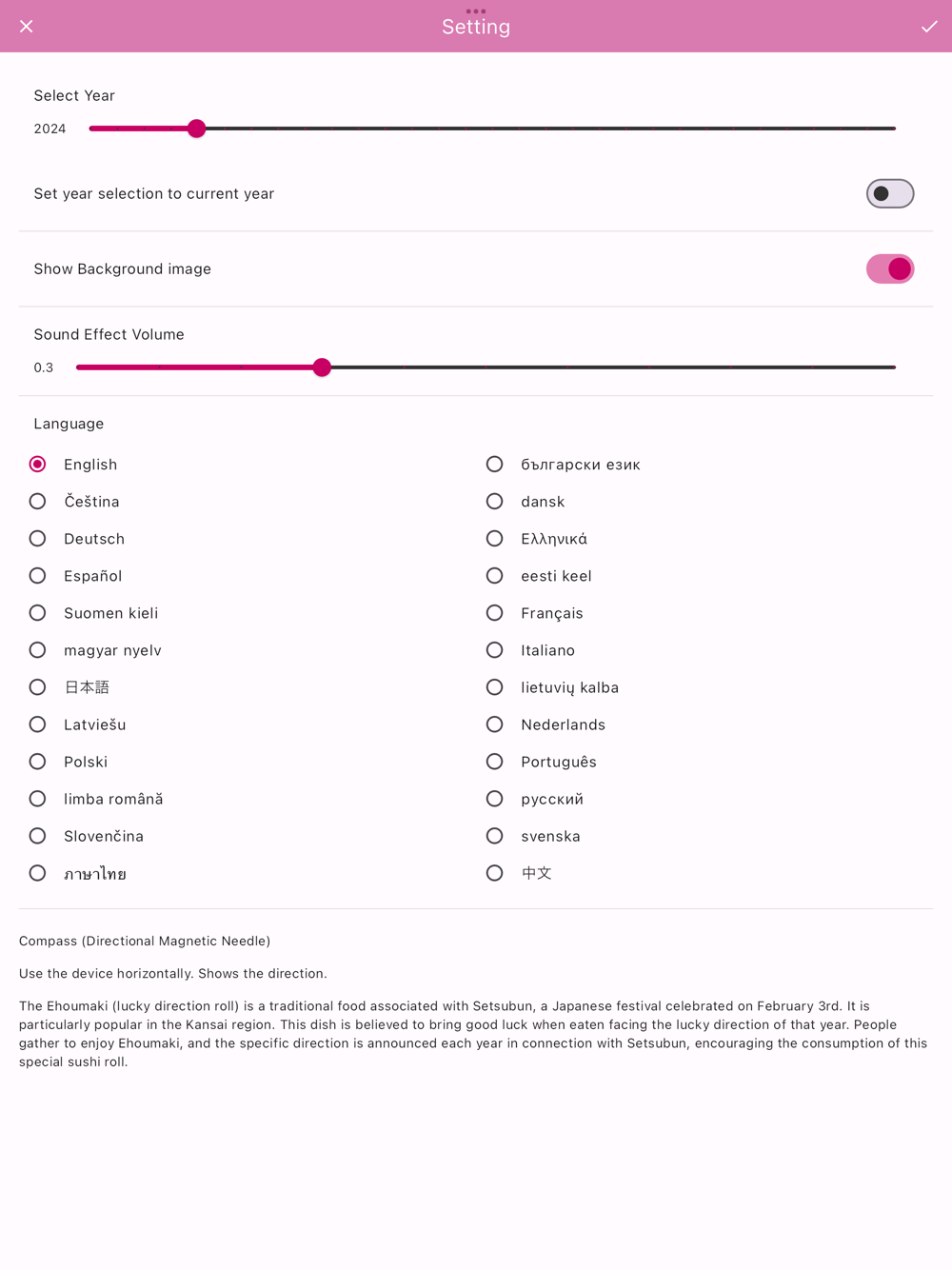Select the Polski radio button
Screen dimensions: 952x1270
38,762
